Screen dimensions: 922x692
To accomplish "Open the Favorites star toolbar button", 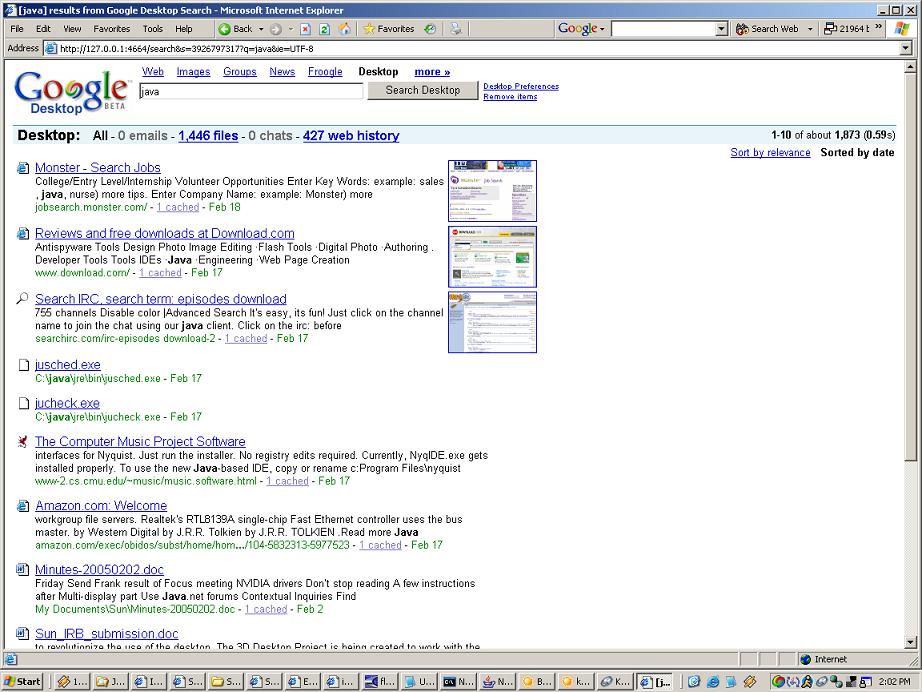I will (389, 29).
